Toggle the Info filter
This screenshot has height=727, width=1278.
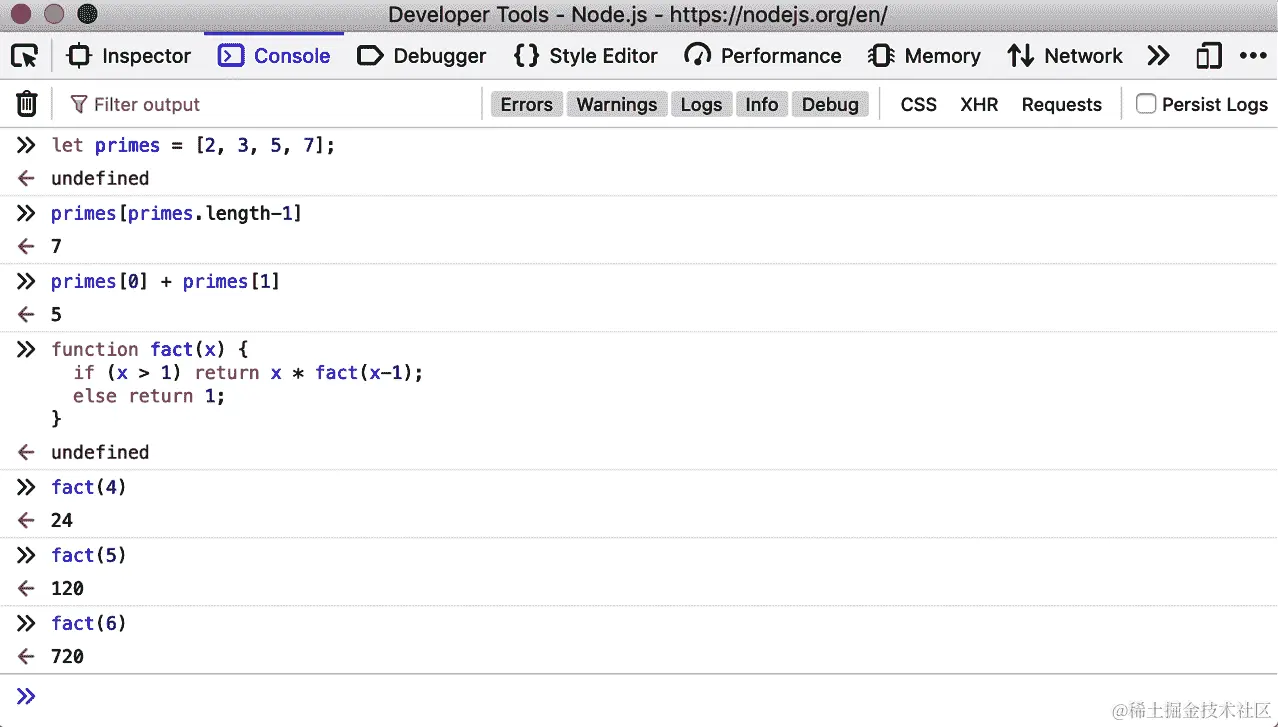[x=762, y=104]
